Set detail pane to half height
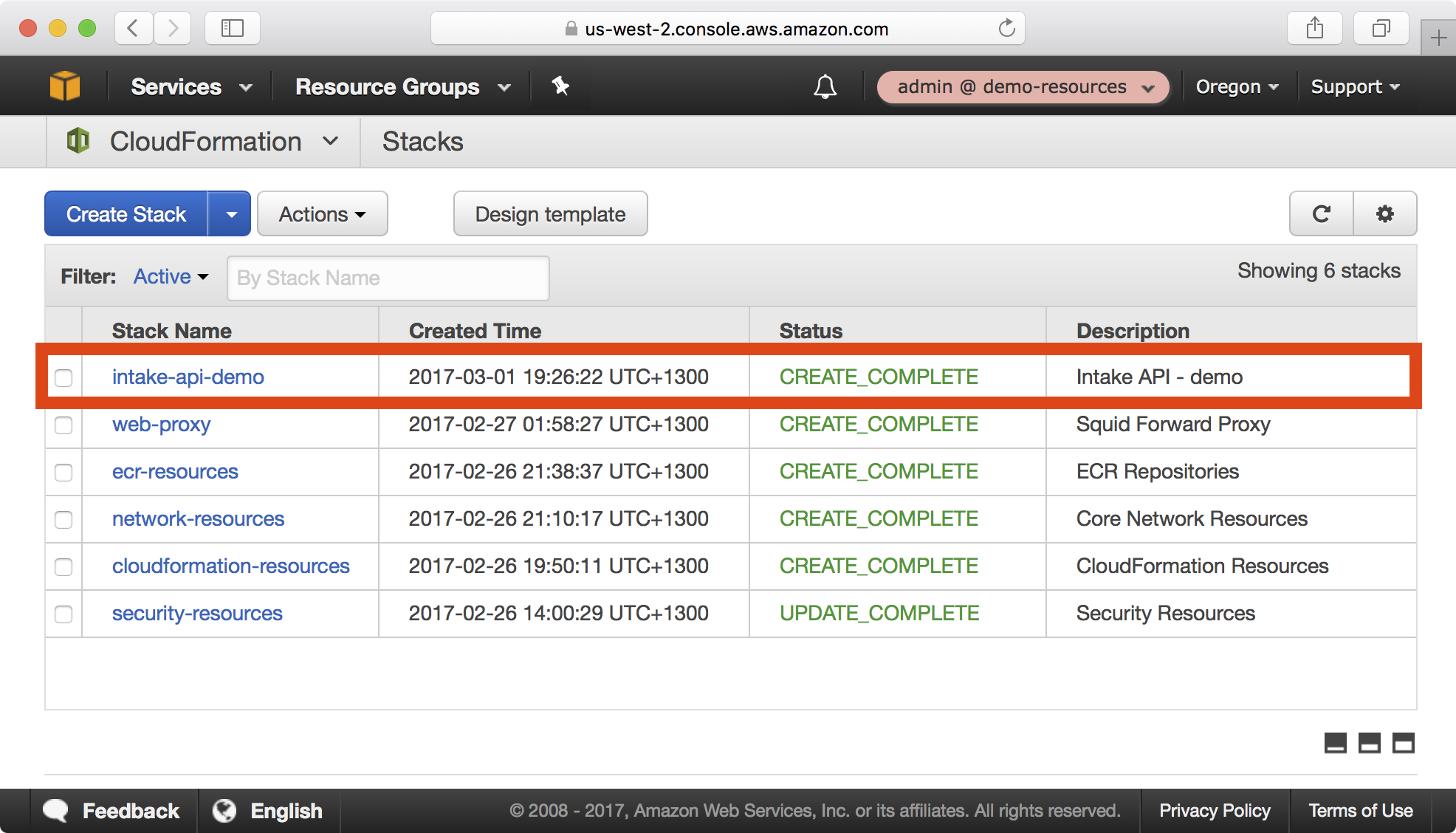 (1370, 743)
